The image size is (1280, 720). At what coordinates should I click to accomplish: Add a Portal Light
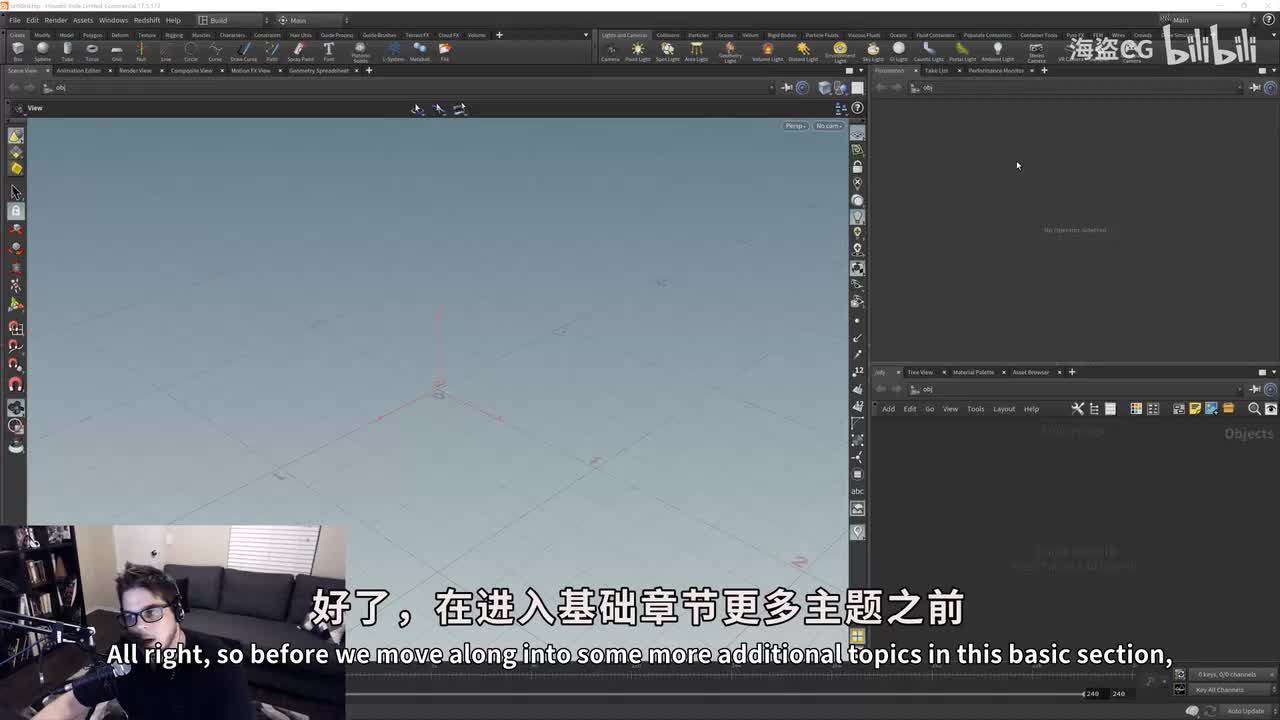click(962, 52)
